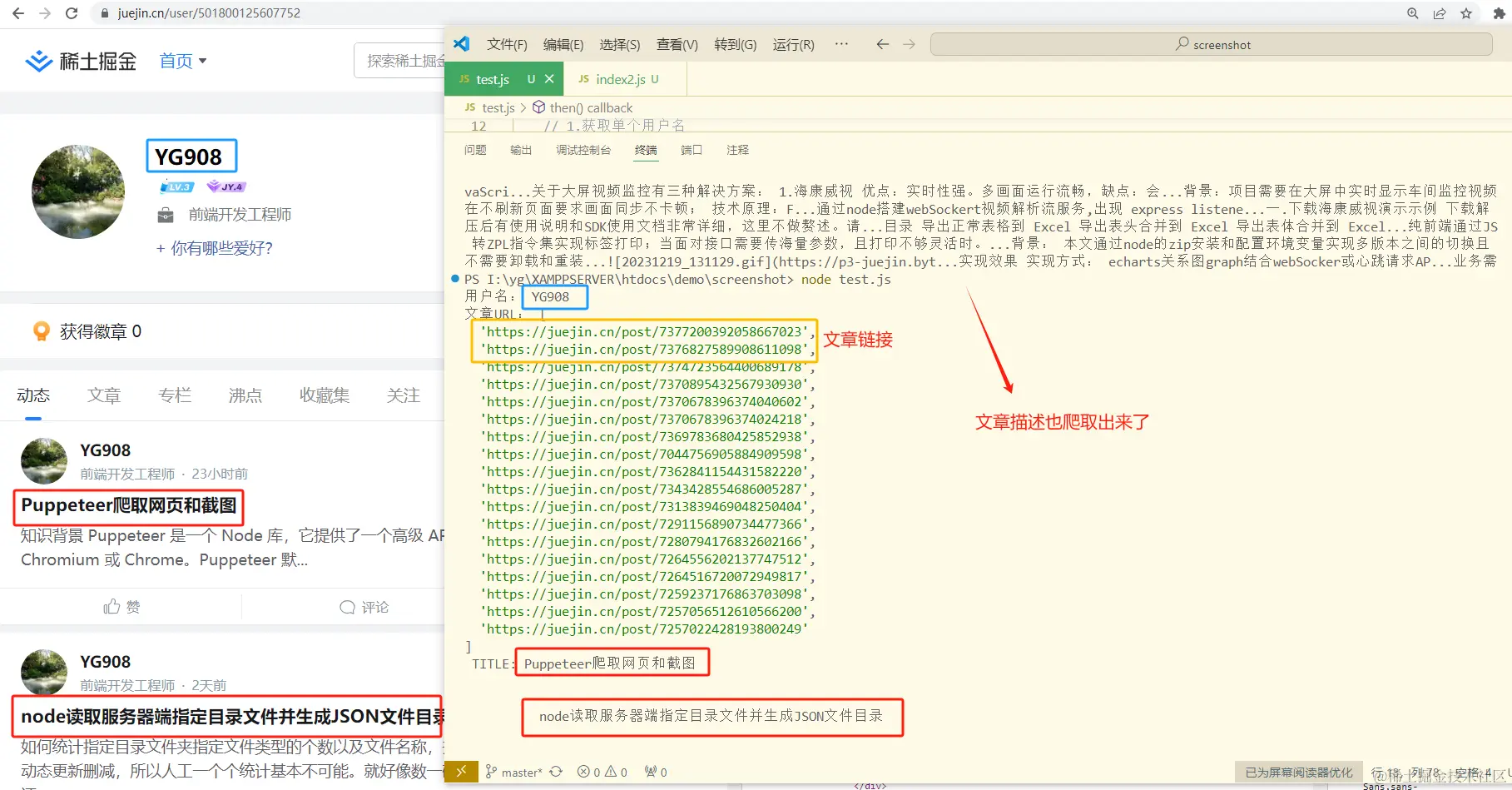Viewport: 1512px width, 790px height.
Task: Open the 首页 dropdown menu
Action: pyautogui.click(x=183, y=61)
